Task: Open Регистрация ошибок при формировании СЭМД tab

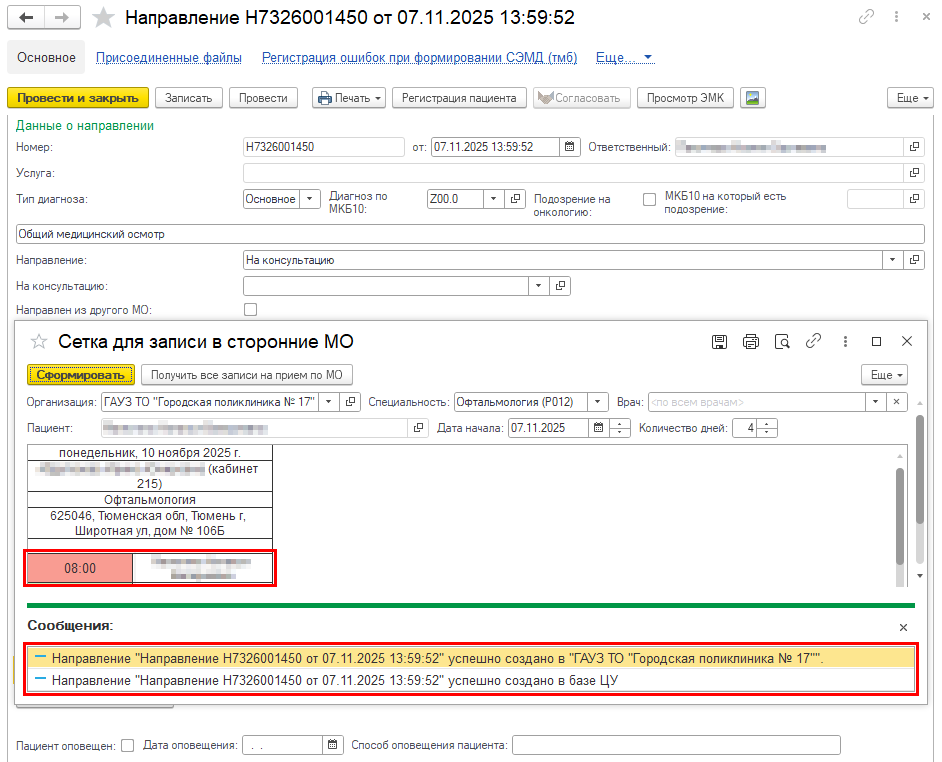Action: (x=419, y=58)
